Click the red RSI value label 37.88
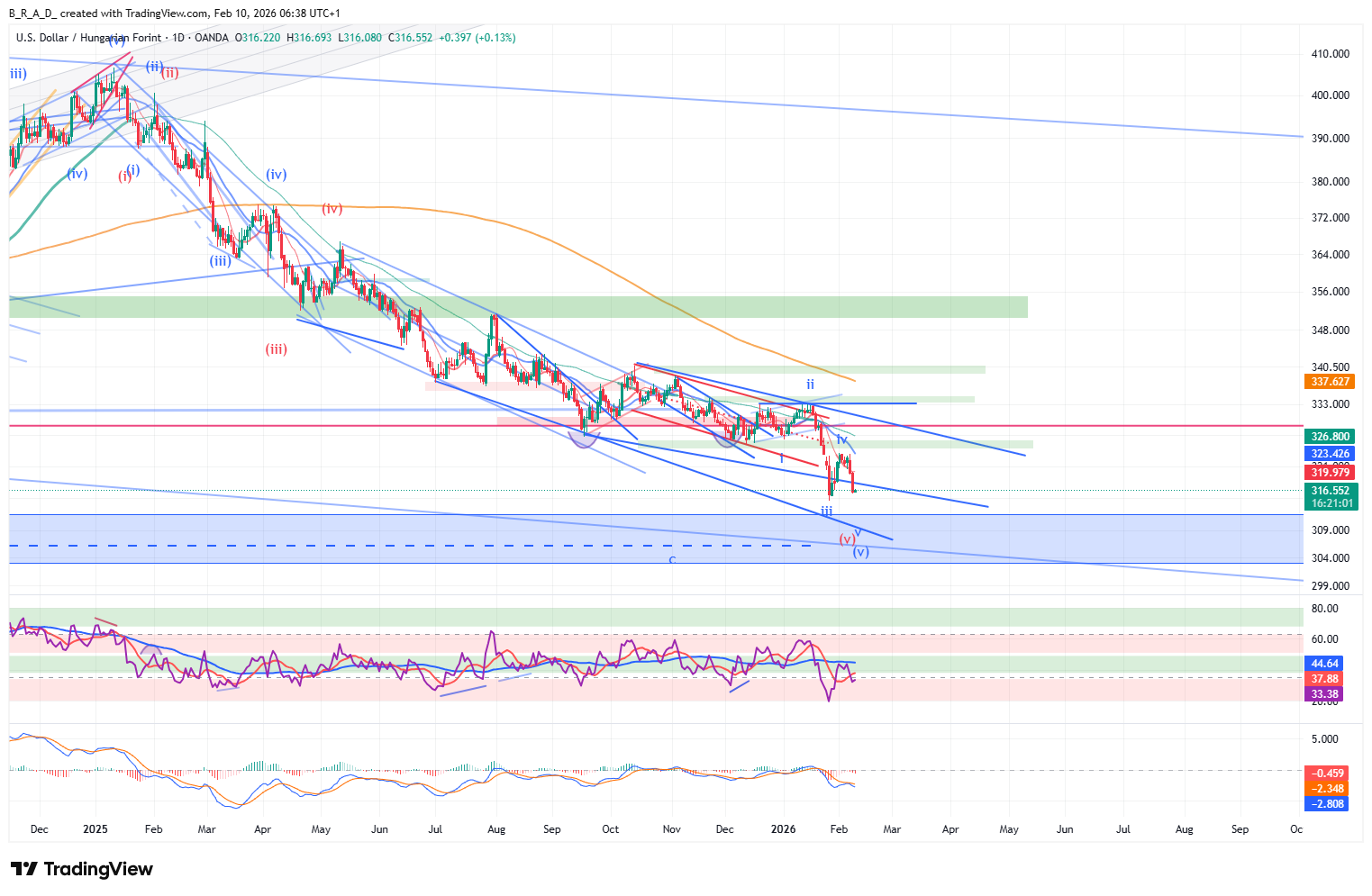 pyautogui.click(x=1324, y=679)
